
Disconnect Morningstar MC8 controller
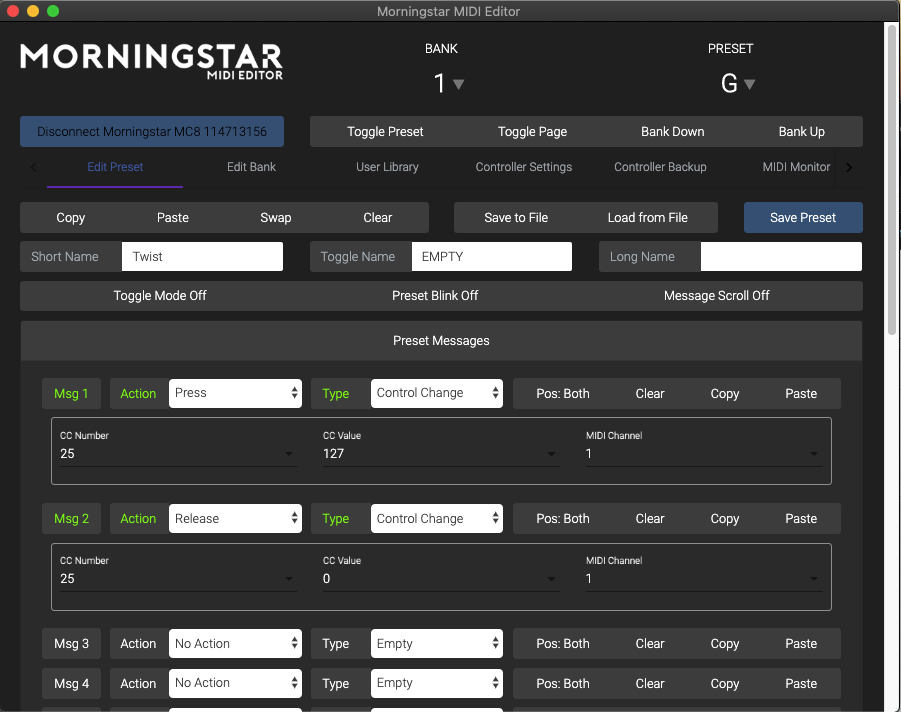coord(152,132)
